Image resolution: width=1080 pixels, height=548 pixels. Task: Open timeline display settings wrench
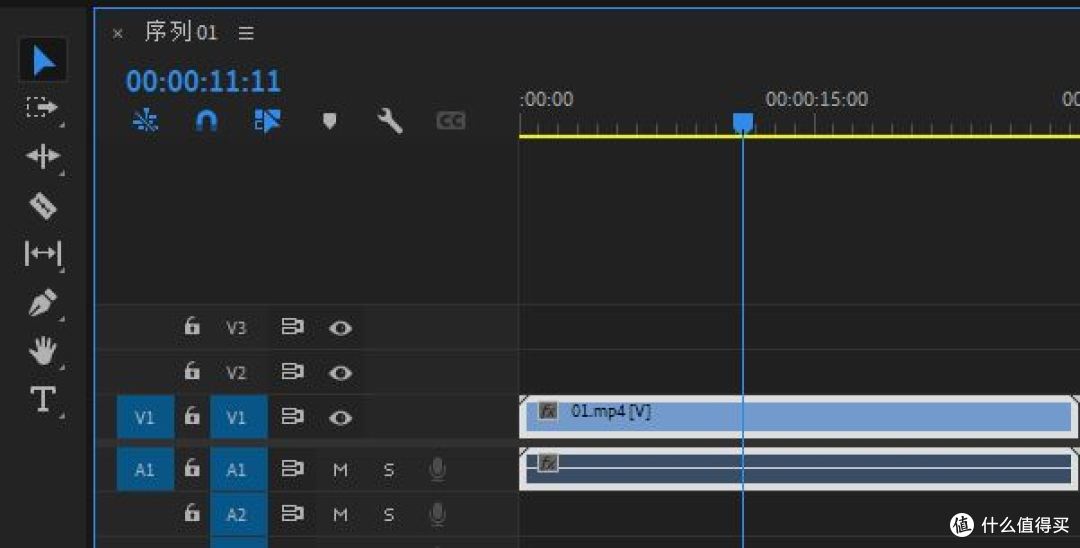389,120
